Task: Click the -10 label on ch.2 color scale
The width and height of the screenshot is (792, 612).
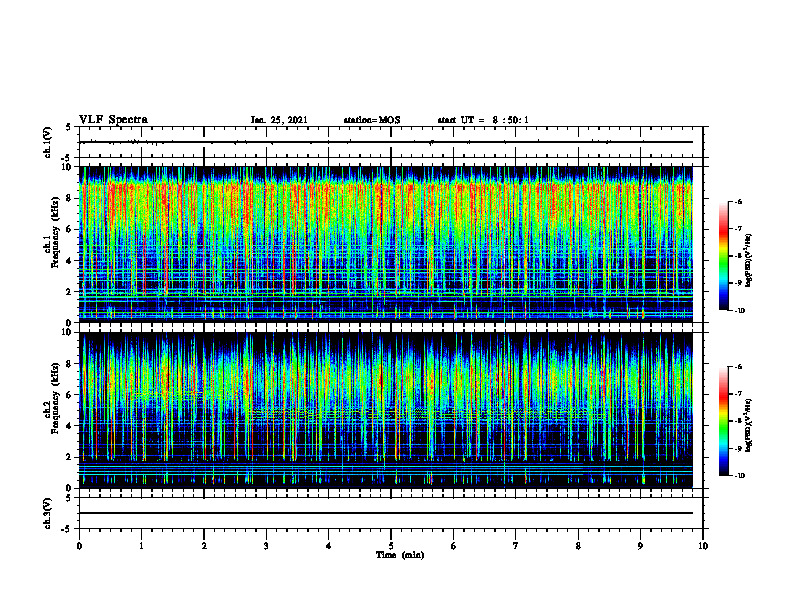Action: 739,475
